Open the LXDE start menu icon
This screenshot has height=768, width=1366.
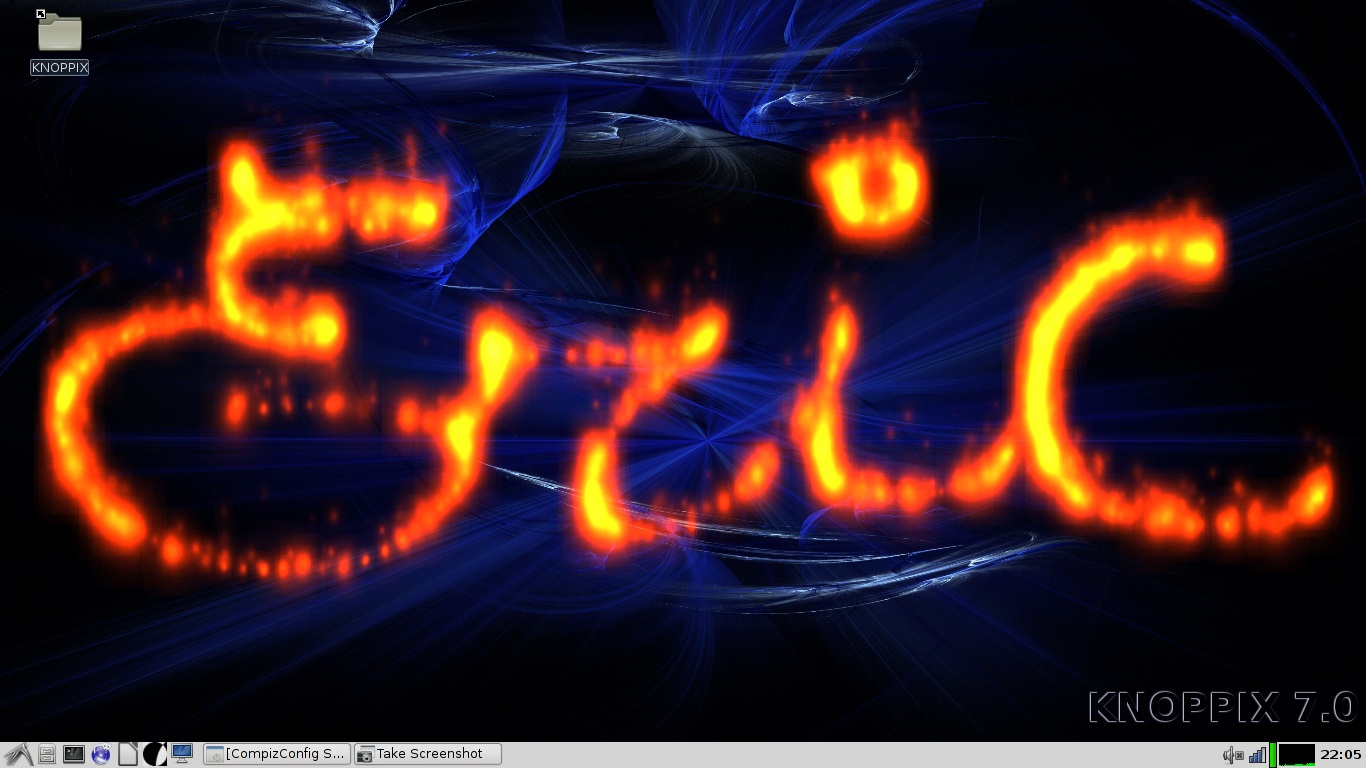tap(18, 754)
